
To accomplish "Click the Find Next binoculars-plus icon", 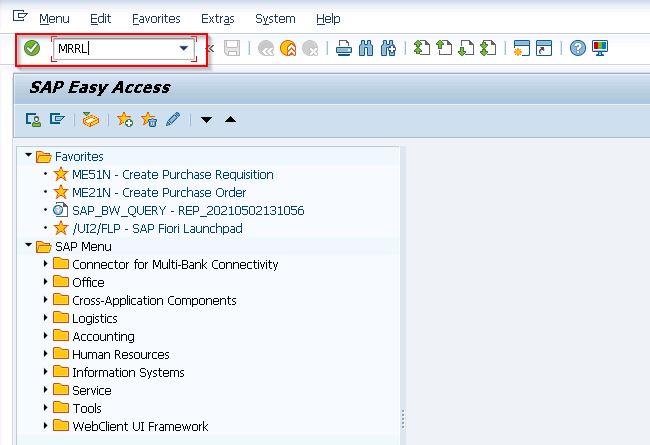I will pyautogui.click(x=388, y=49).
